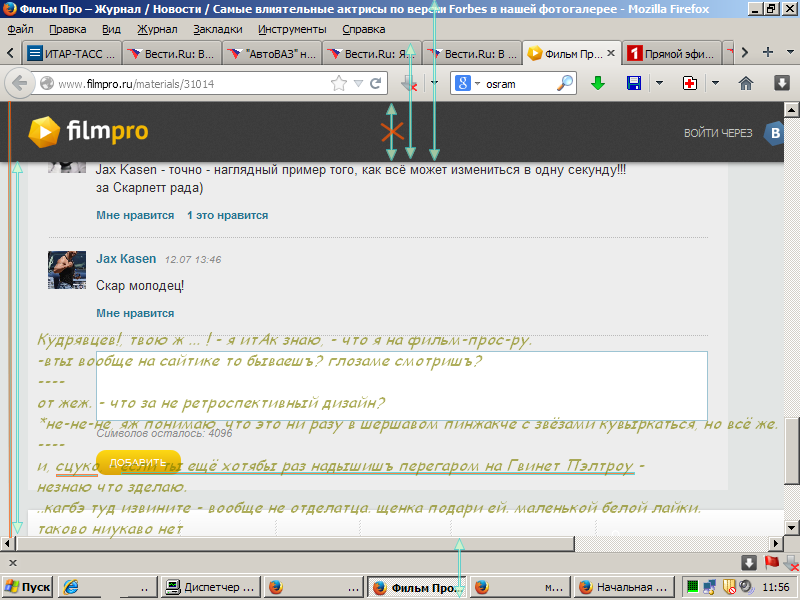Bookmark this page with the star icon
This screenshot has height=600, width=800.
tap(339, 84)
